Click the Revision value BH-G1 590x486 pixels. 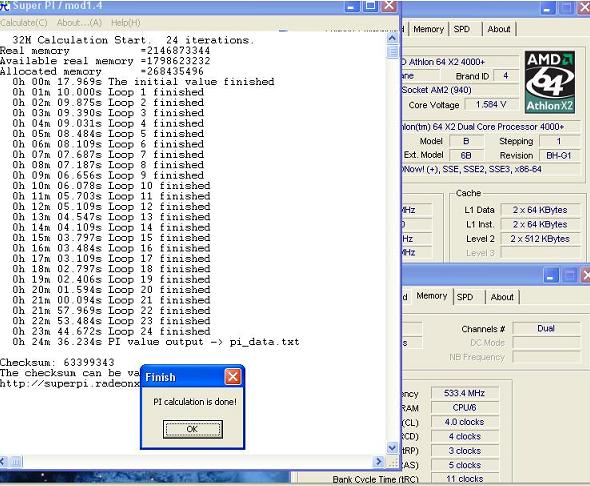click(559, 155)
